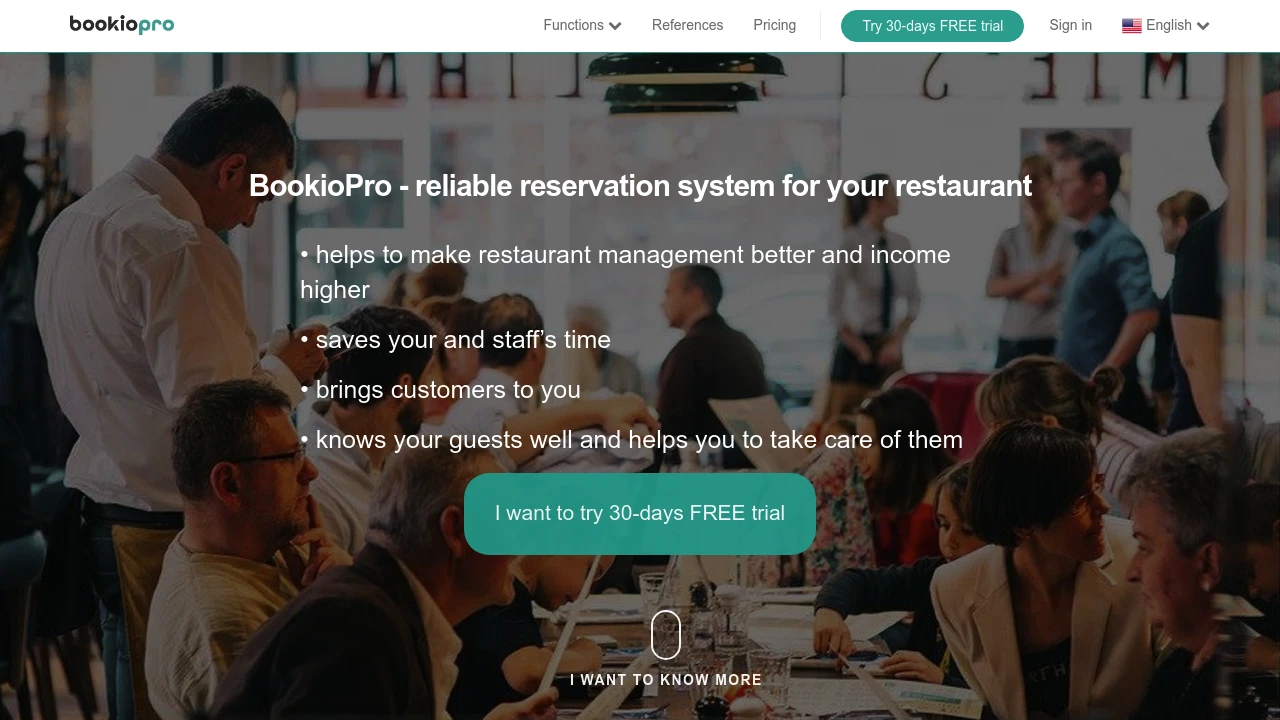Image resolution: width=1280 pixels, height=720 pixels.
Task: Click the mouse-shaped scroll-down icon
Action: coord(666,635)
